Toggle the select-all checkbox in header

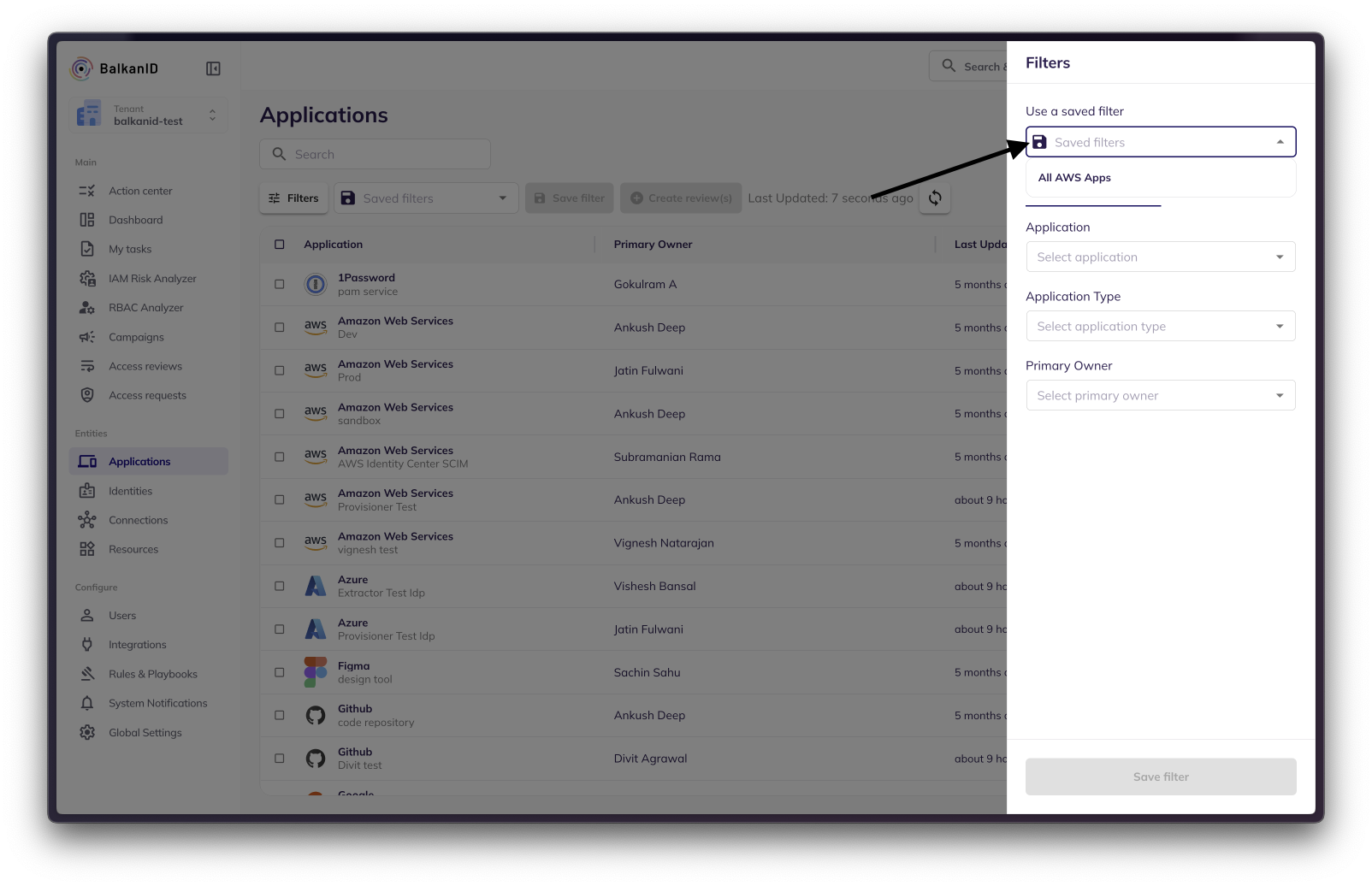[280, 245]
